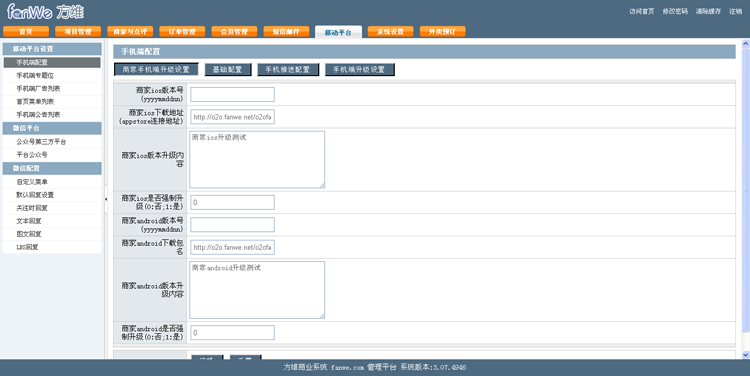
Task: Click the scrollbar down arrow
Action: point(745,354)
